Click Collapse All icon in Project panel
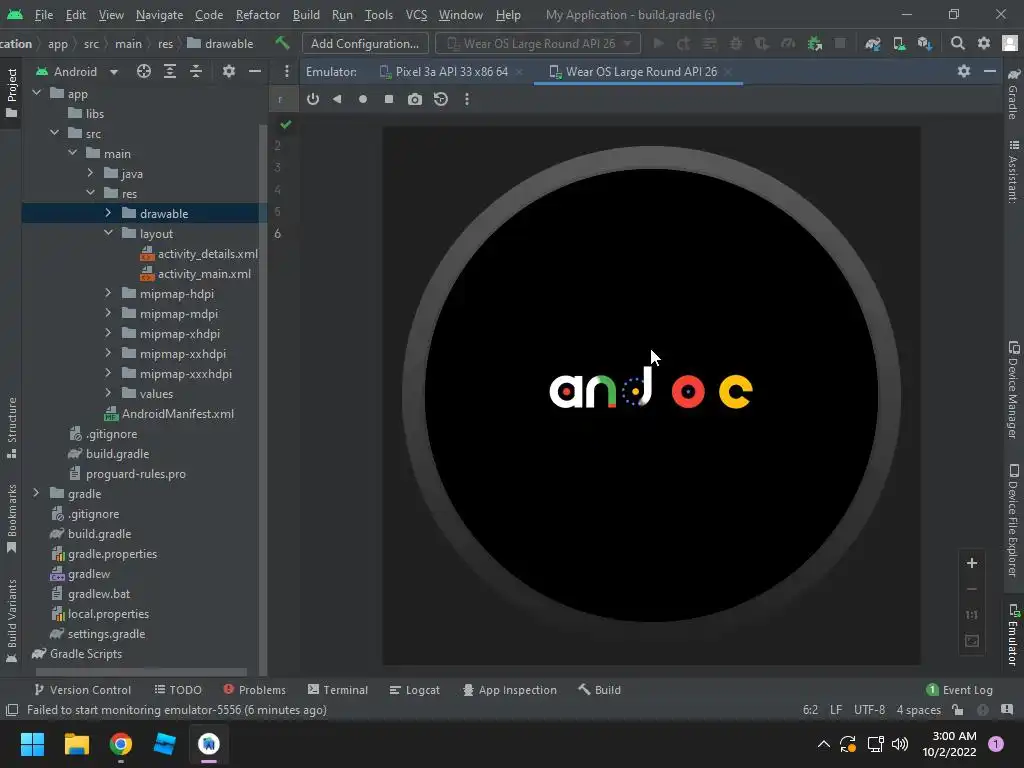The image size is (1024, 768). pyautogui.click(x=196, y=71)
